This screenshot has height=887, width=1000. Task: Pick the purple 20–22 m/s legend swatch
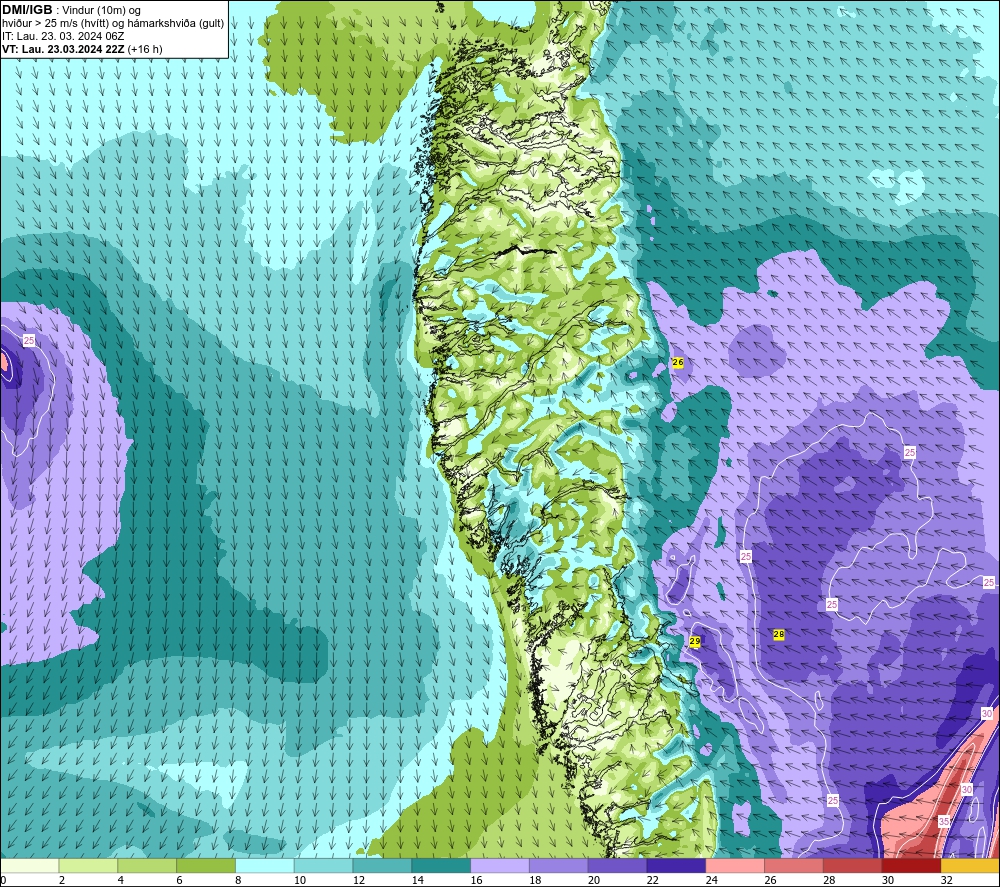tap(617, 865)
